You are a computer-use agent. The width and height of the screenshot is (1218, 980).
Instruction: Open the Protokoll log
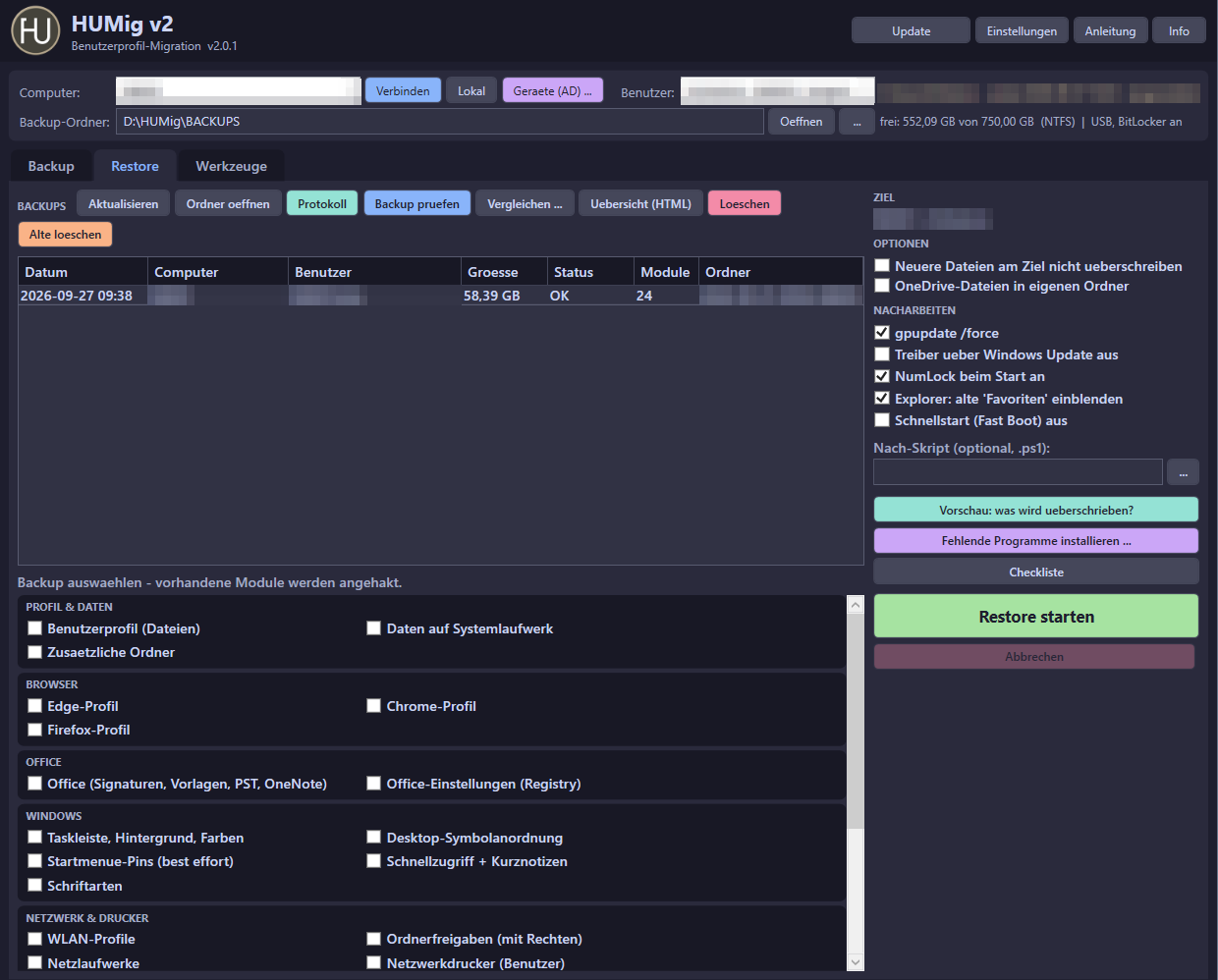point(322,203)
